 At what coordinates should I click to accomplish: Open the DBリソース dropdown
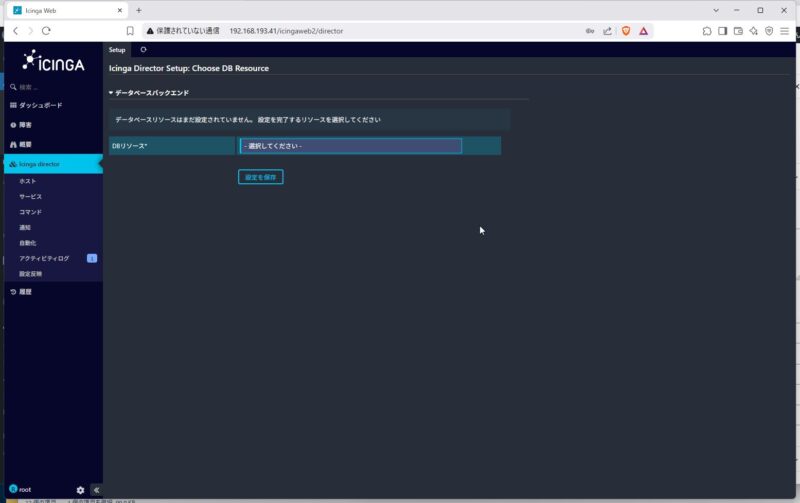tap(351, 146)
